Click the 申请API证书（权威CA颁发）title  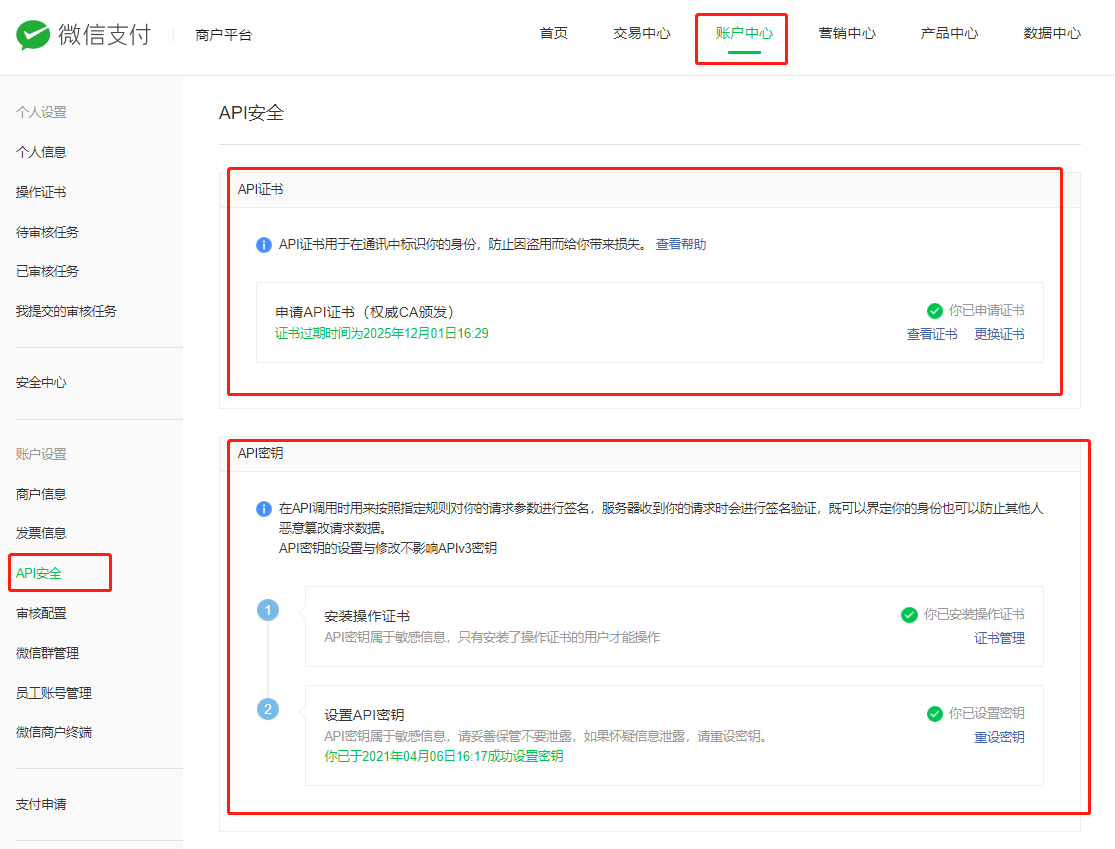coord(365,312)
